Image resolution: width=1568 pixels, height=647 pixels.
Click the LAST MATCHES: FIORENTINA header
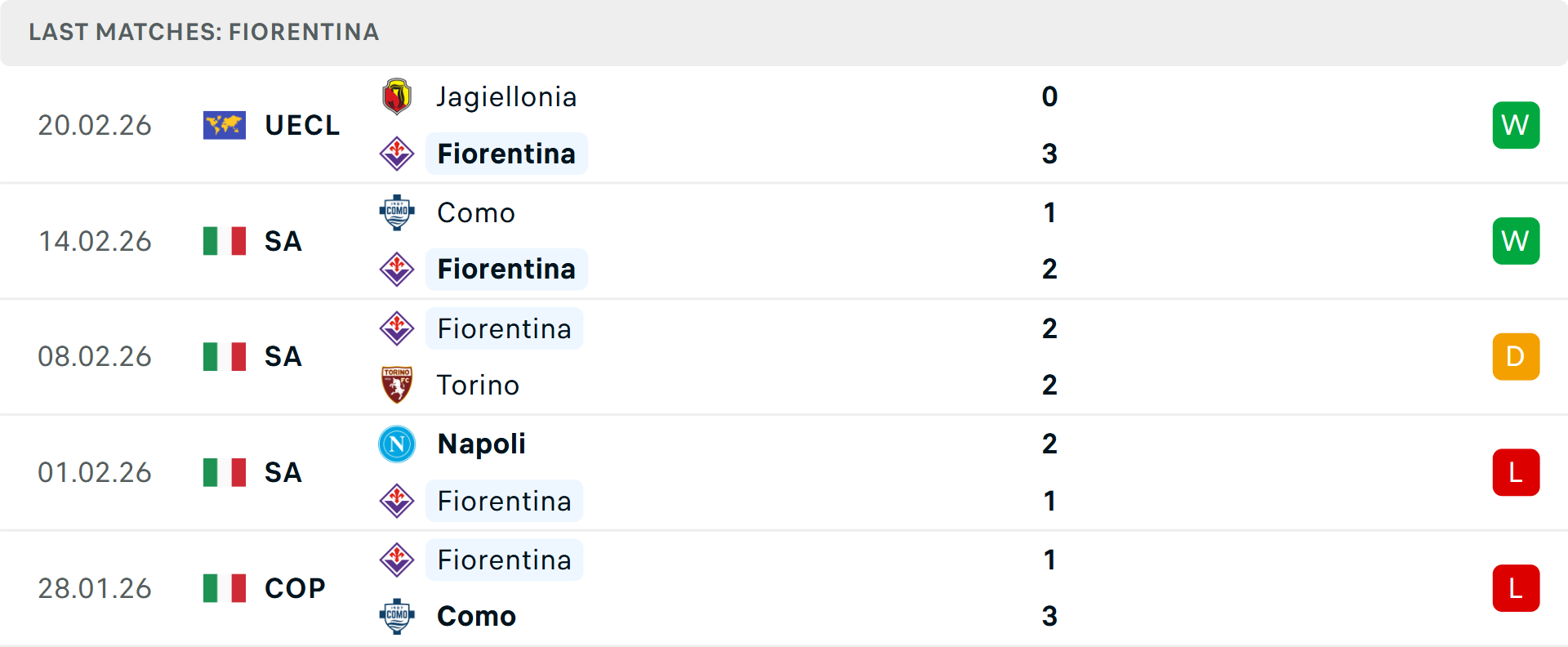[x=203, y=33]
